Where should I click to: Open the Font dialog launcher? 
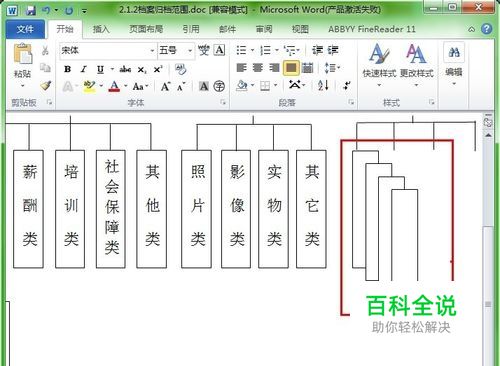(x=223, y=103)
